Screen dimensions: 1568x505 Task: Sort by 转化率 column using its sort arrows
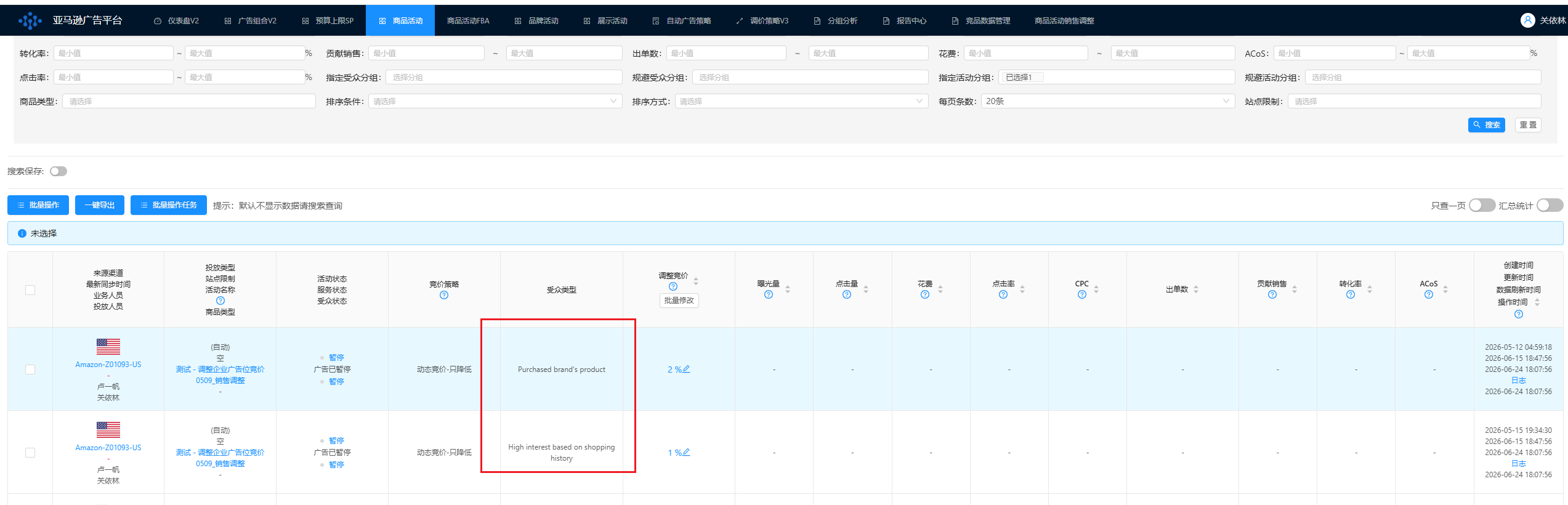coord(1370,289)
